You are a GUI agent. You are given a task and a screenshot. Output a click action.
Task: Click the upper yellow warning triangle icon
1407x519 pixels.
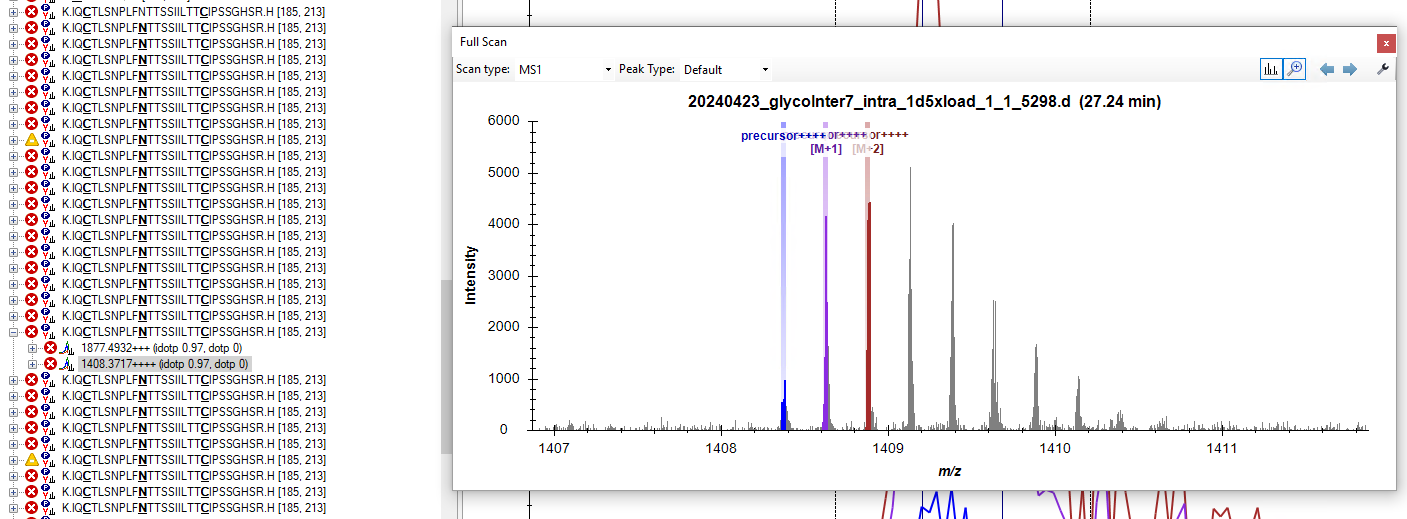pyautogui.click(x=31, y=140)
